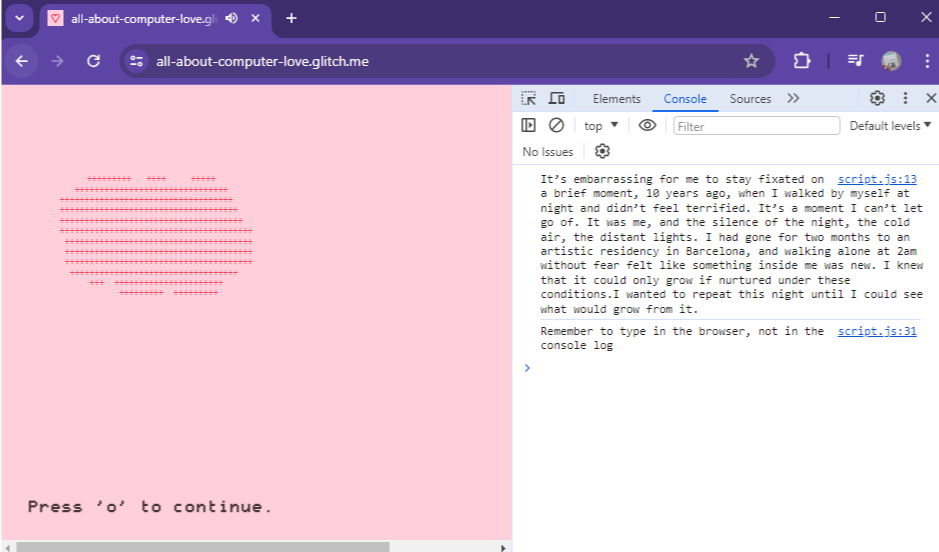
Task: Expand the top JavaScript context dropdown
Action: [601, 126]
